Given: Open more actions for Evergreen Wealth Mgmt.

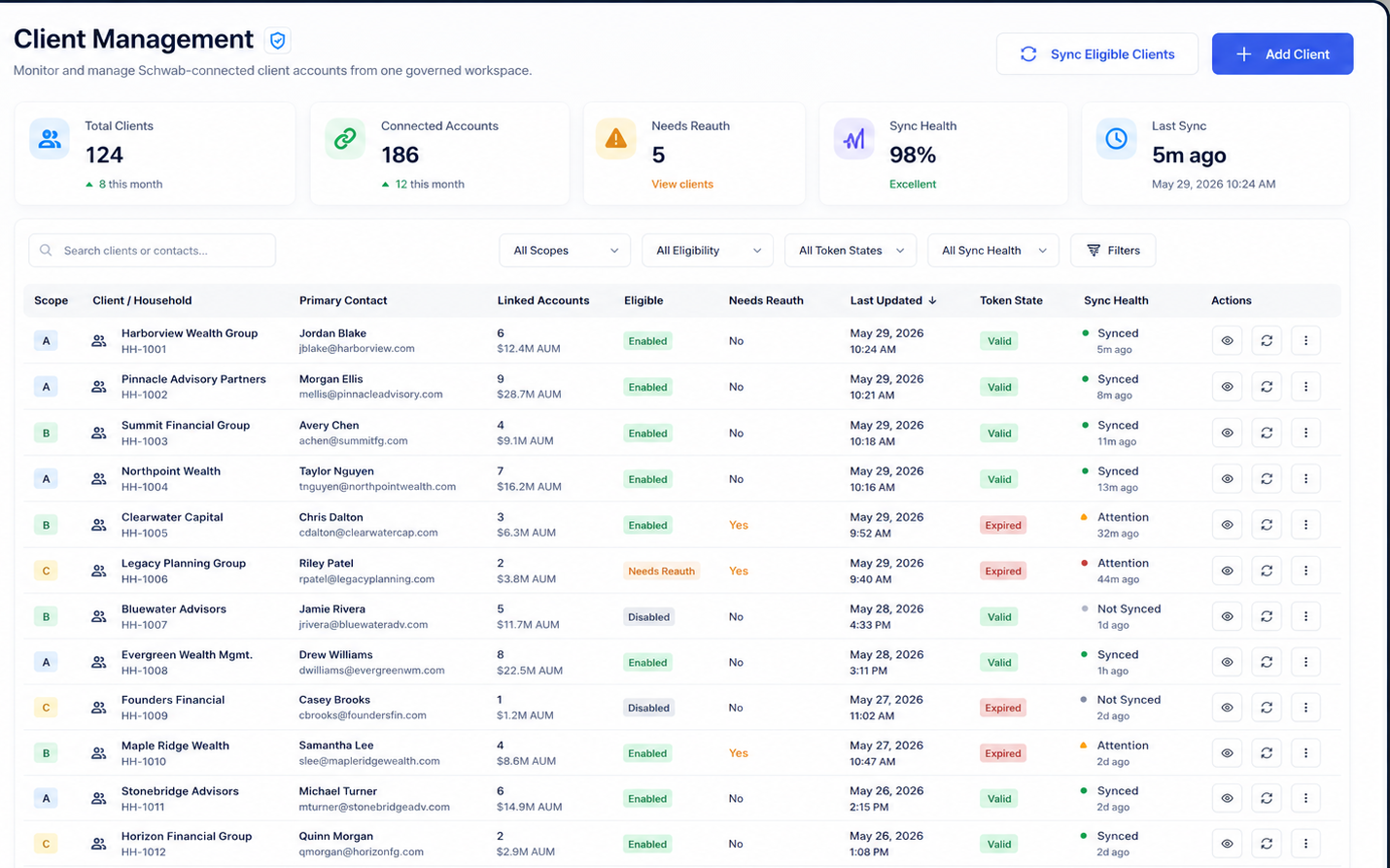Looking at the screenshot, I should tap(1305, 662).
